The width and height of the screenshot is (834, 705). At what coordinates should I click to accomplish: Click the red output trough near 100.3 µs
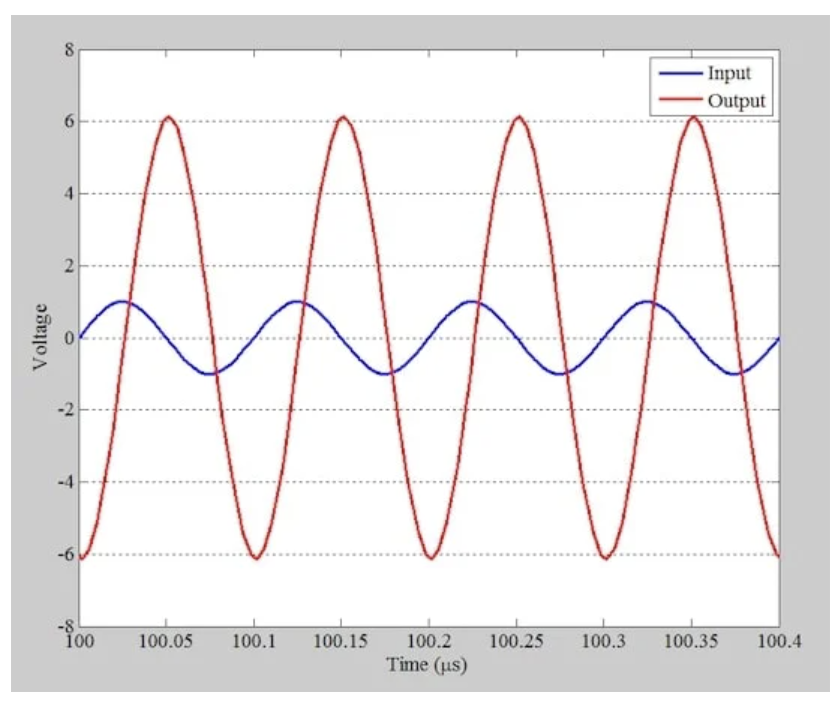pyautogui.click(x=606, y=558)
